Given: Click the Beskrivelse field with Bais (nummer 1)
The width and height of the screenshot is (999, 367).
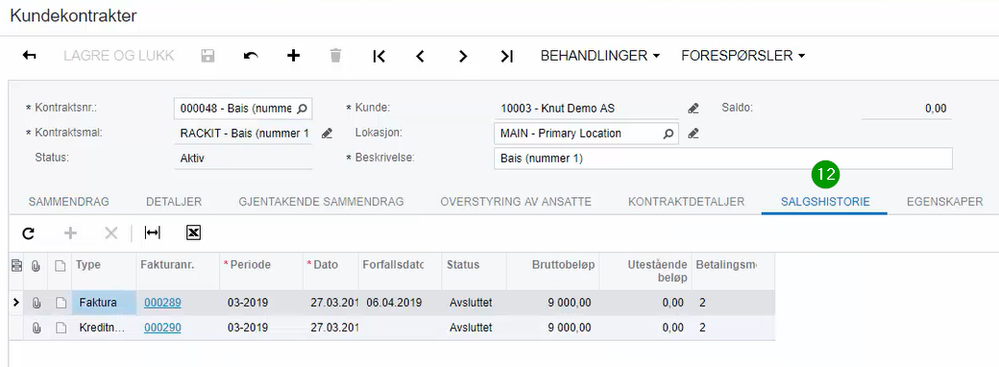Looking at the screenshot, I should 723,159.
